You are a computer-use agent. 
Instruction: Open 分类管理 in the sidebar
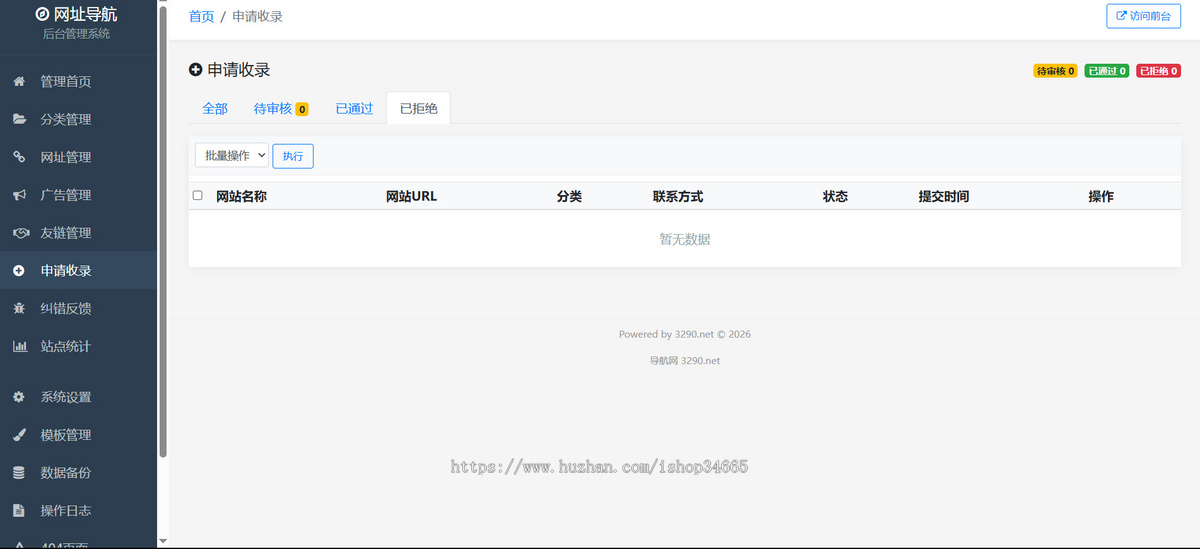point(78,119)
